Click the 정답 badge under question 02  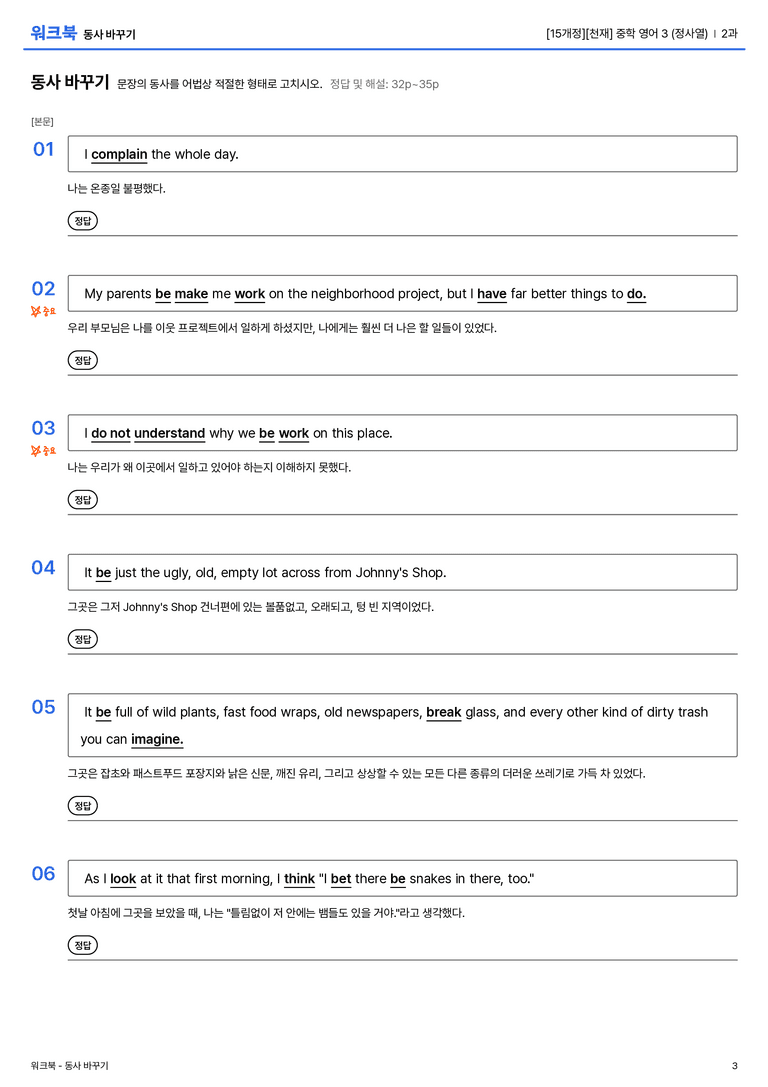(x=82, y=360)
